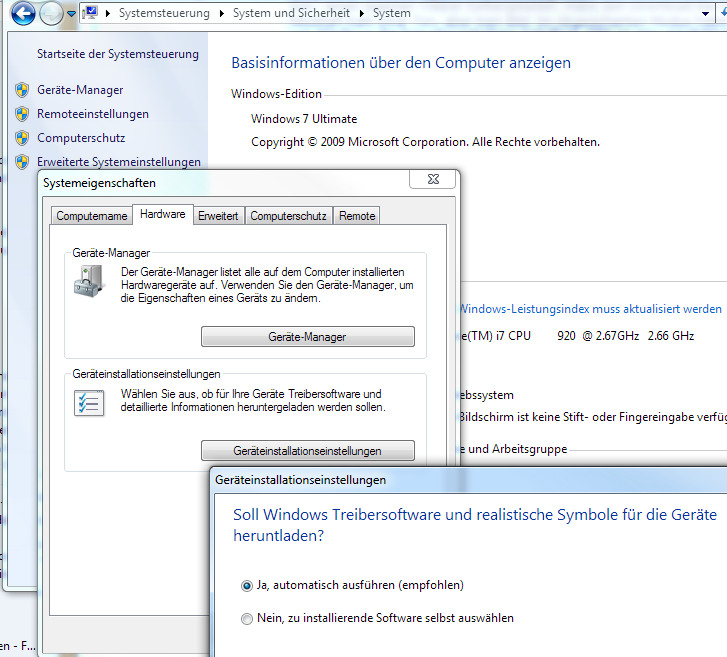This screenshot has height=657, width=727.
Task: Open Startseite der Systemsteuerung link
Action: click(x=118, y=54)
